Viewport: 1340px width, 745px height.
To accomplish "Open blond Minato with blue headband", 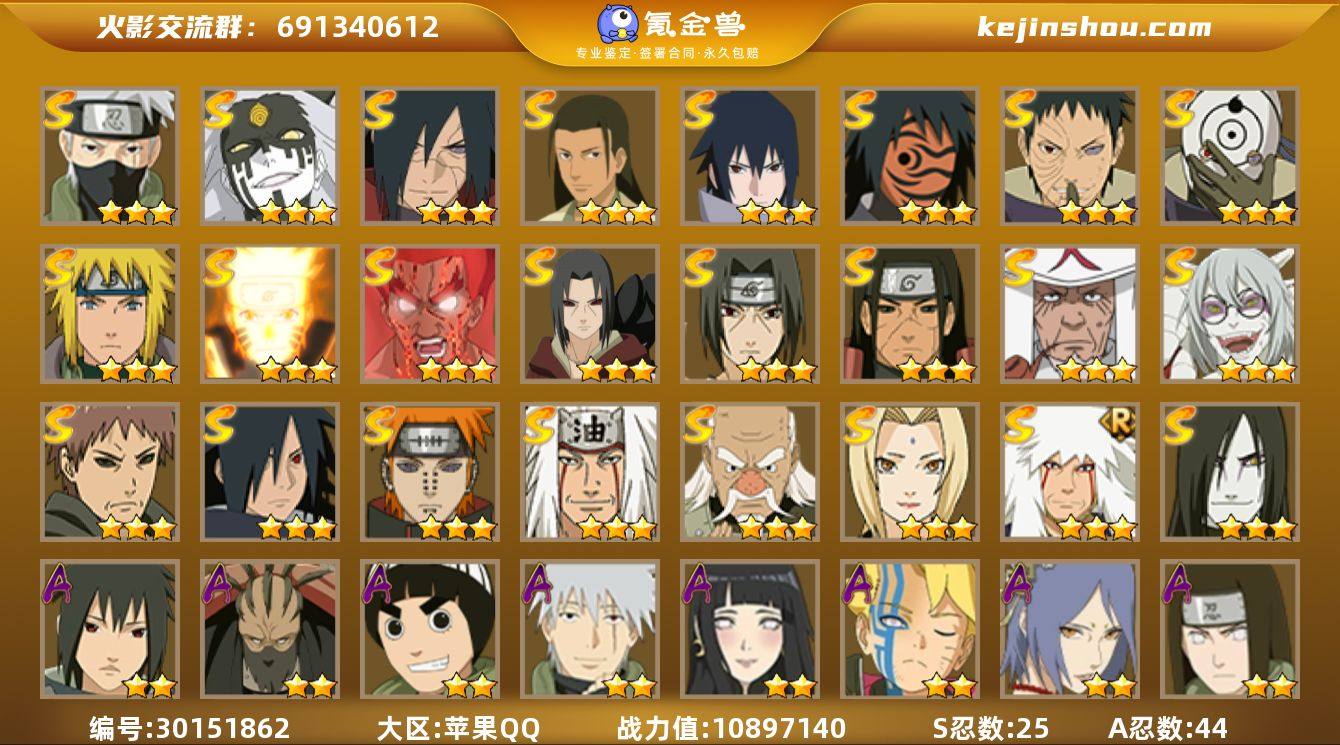I will click(x=110, y=314).
